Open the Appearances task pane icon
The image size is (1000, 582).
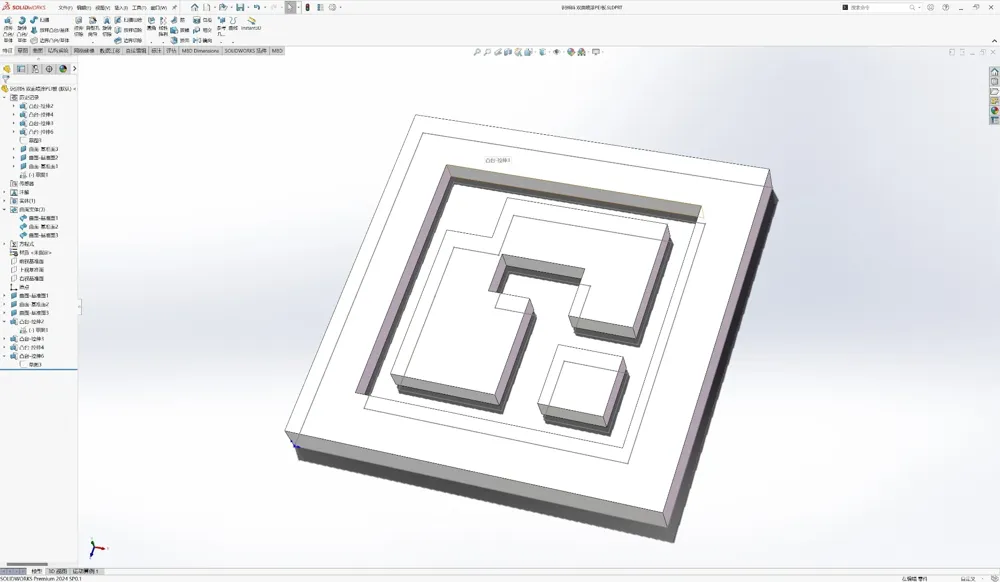click(x=994, y=111)
